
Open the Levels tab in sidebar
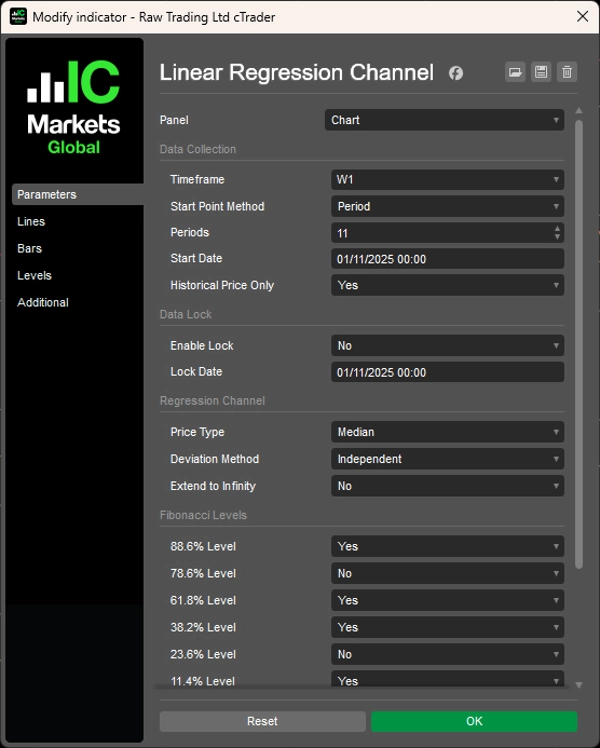coord(34,276)
